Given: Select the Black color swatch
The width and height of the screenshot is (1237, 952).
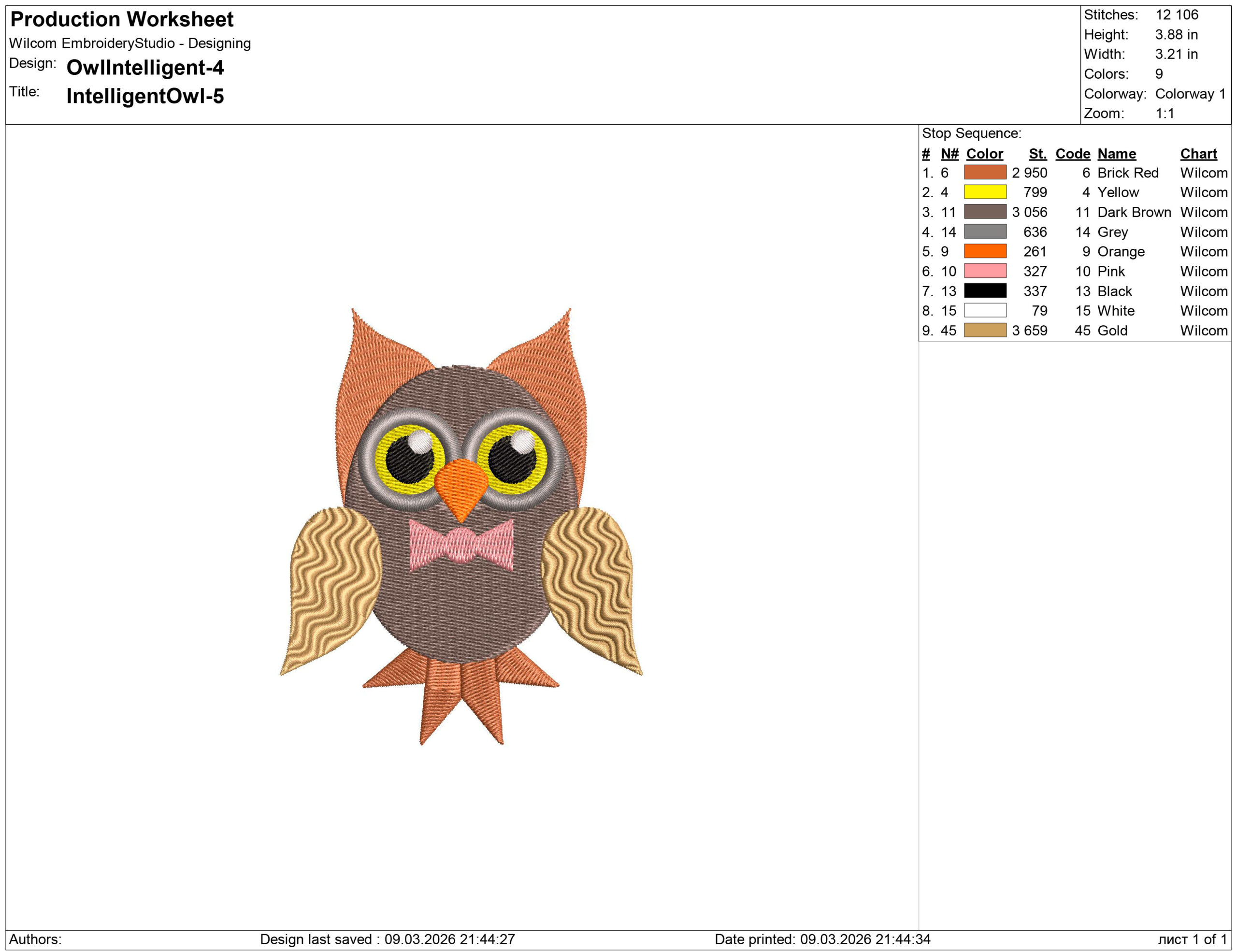Looking at the screenshot, I should tap(985, 290).
